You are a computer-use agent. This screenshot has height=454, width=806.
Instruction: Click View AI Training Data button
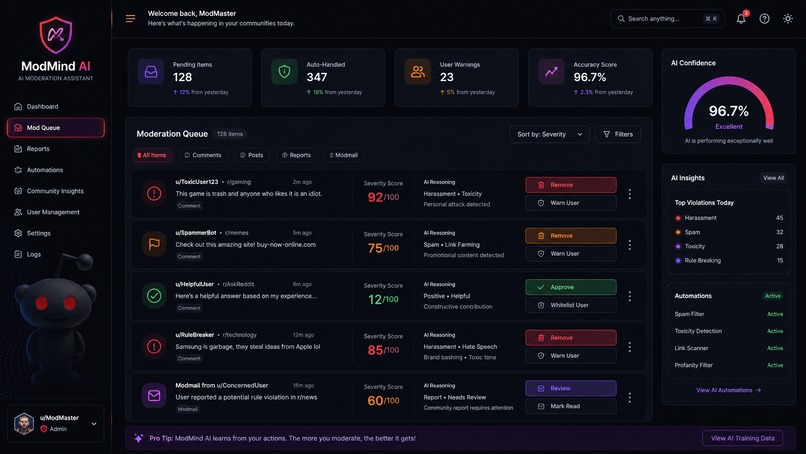pyautogui.click(x=742, y=438)
